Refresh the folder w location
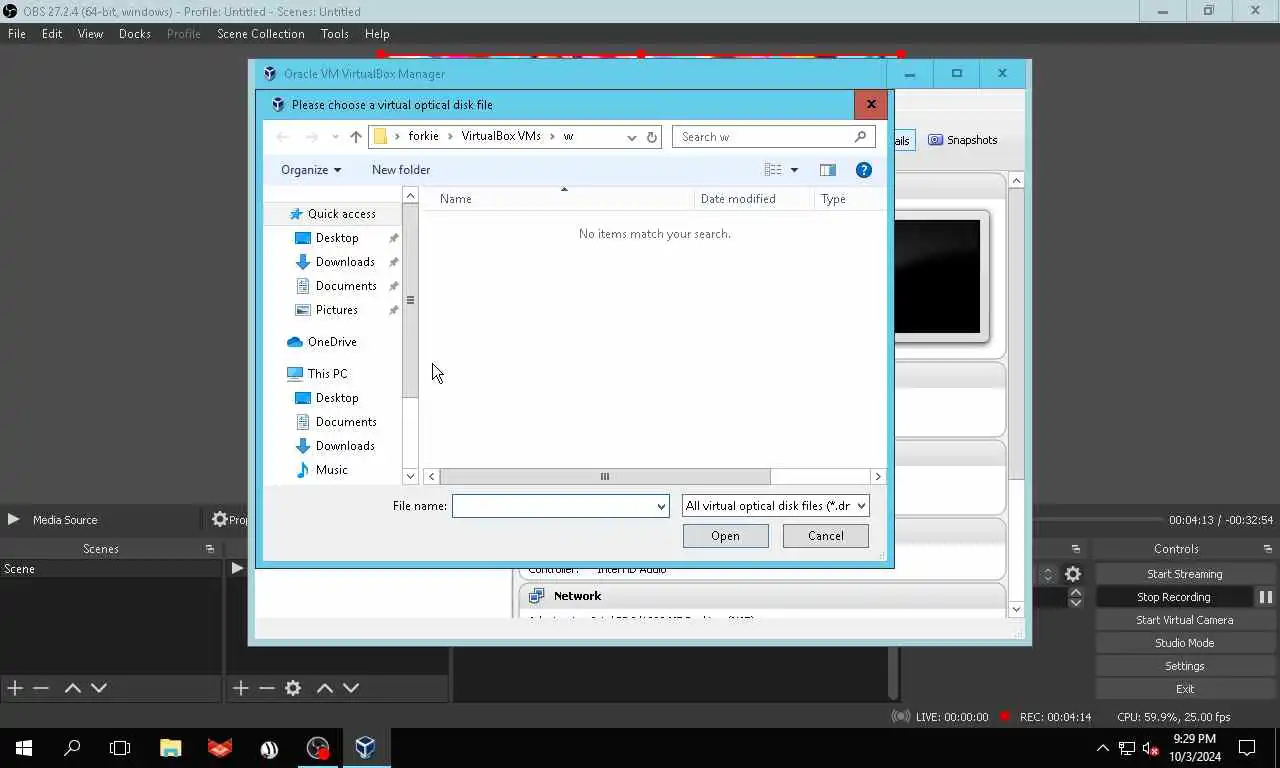The height and width of the screenshot is (768, 1280). pos(652,137)
